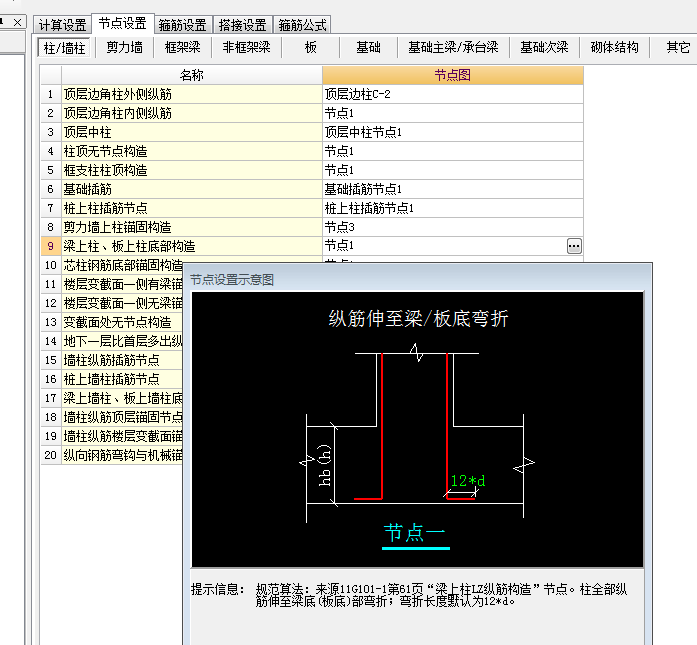Close the left panel with X icon
This screenshot has width=697, height=645.
(x=17, y=22)
